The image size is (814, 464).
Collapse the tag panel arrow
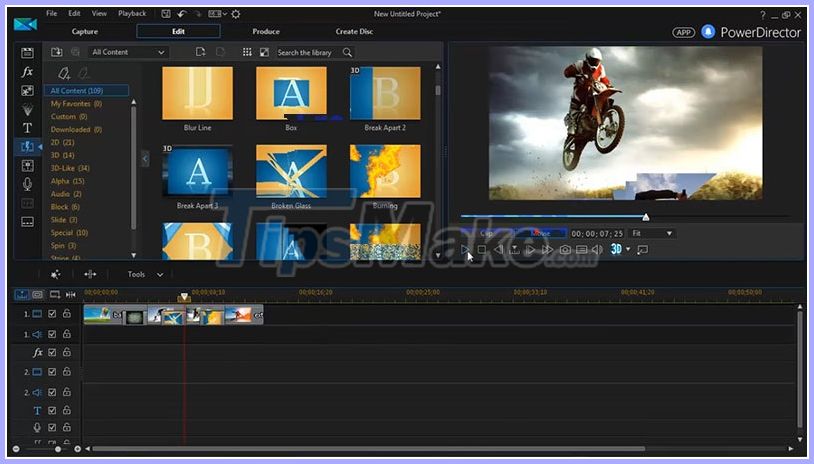tap(145, 158)
